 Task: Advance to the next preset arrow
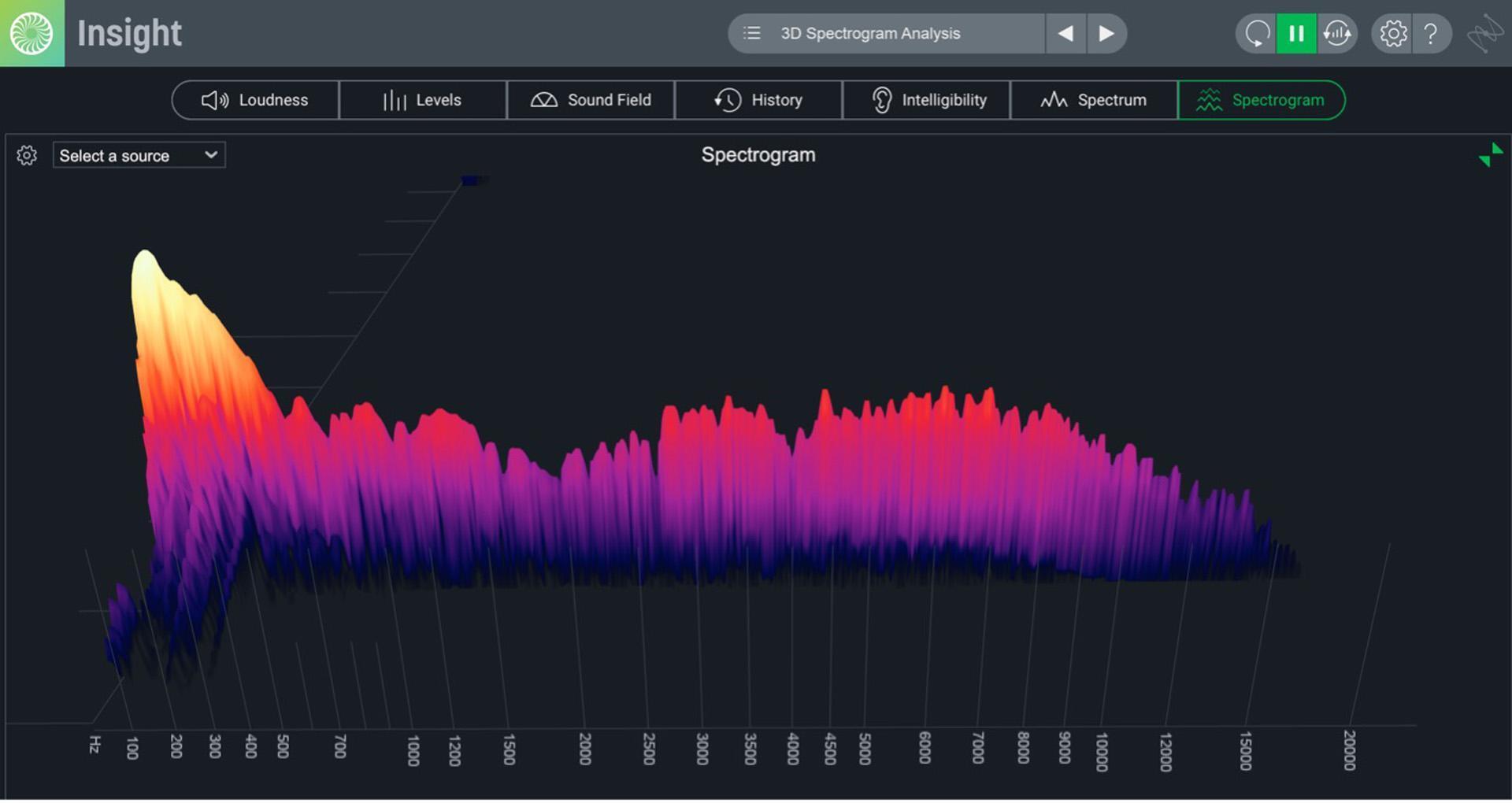[x=1106, y=33]
